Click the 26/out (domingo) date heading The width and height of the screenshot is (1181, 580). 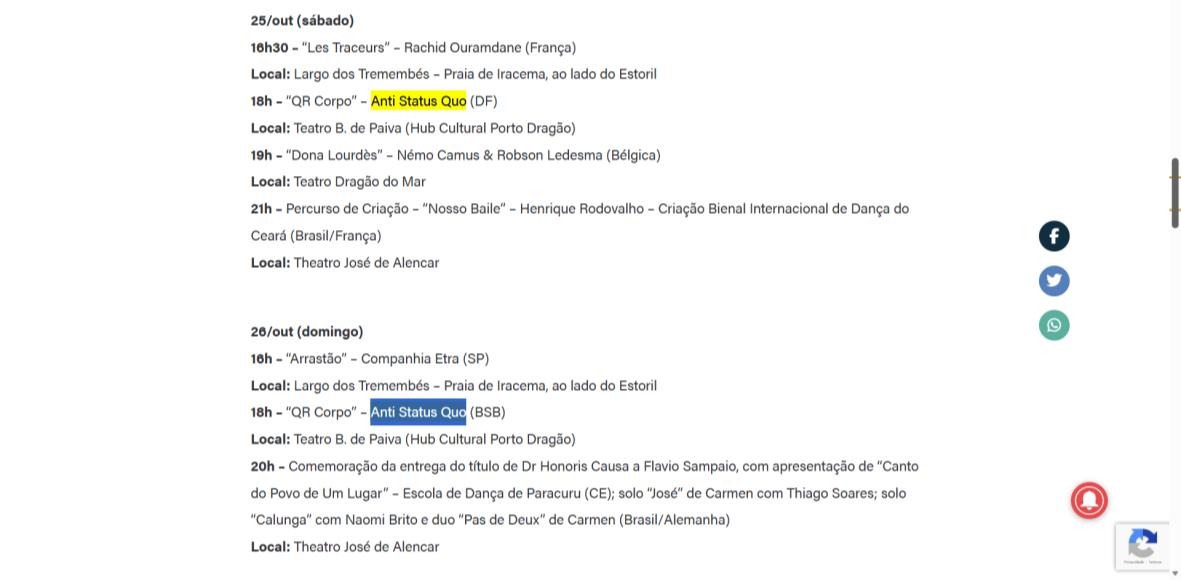coord(306,331)
